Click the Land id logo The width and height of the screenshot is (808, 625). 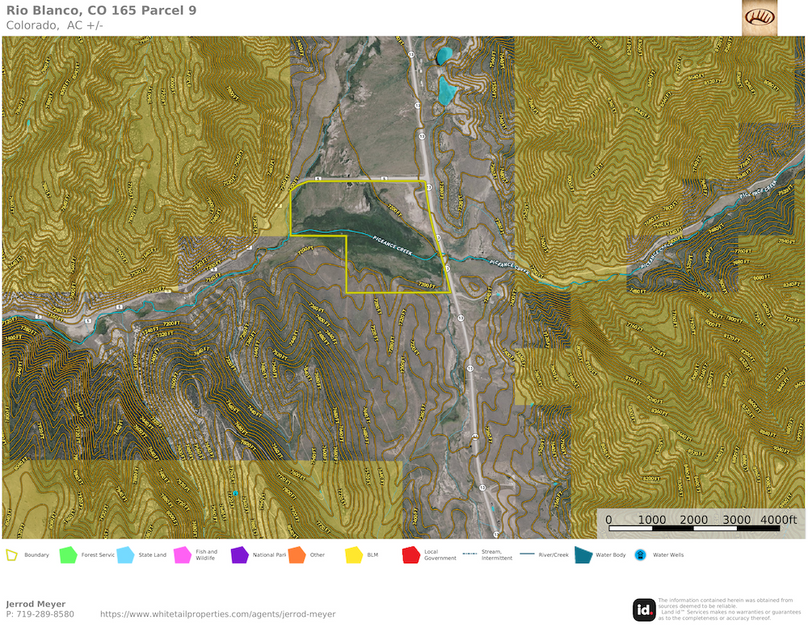(x=644, y=609)
